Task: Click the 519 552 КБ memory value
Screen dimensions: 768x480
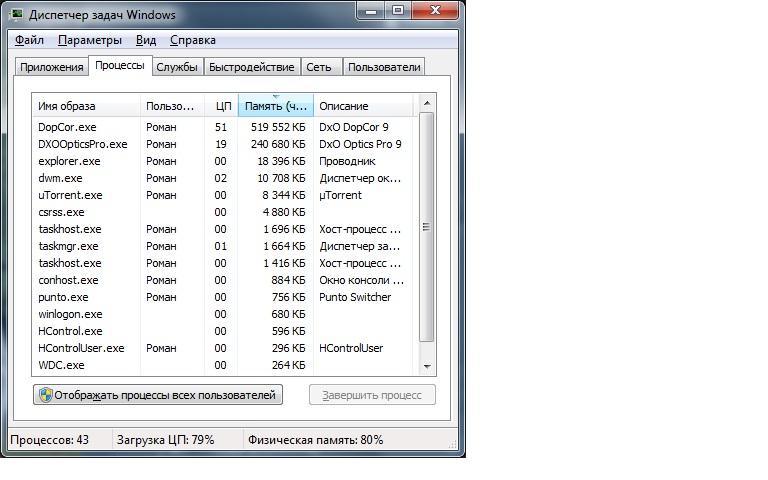Action: click(x=278, y=127)
